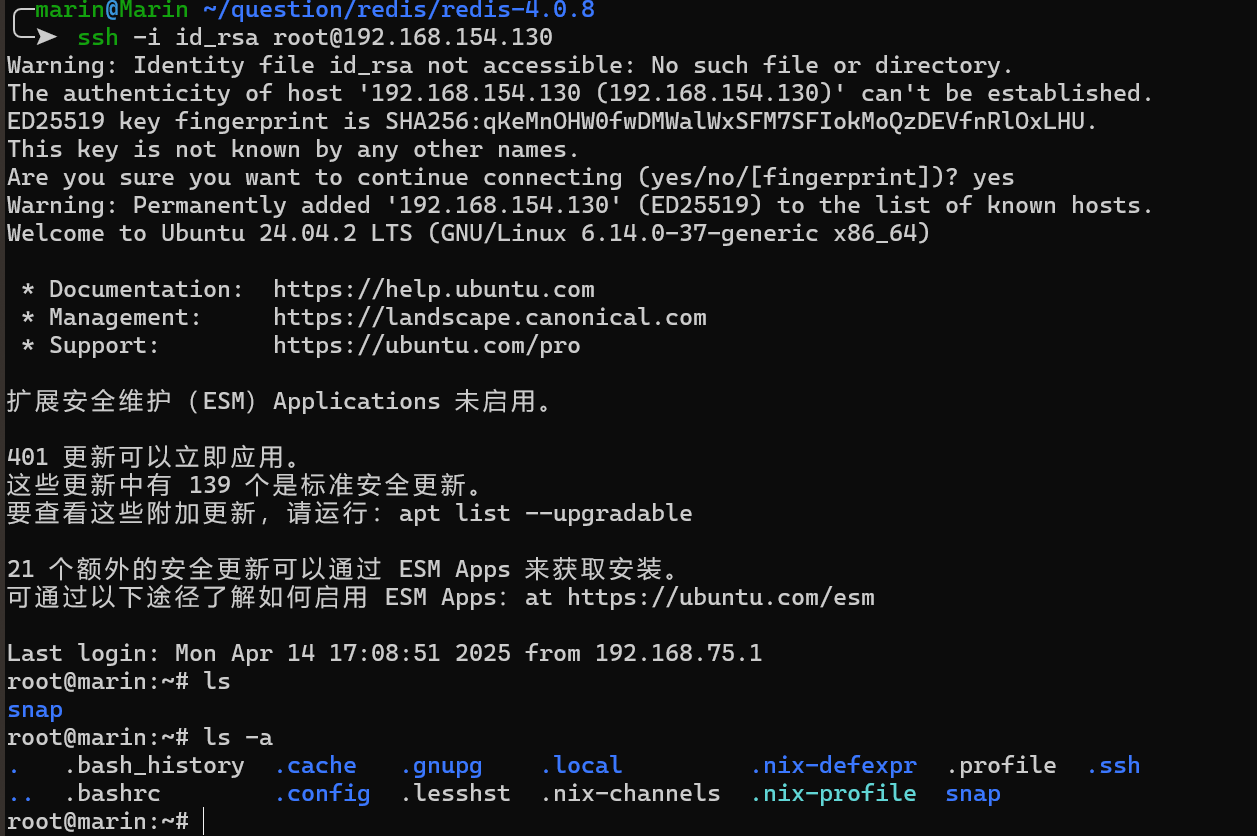Follow the https://ubuntu.com/esm link
1257x836 pixels.
(720, 598)
